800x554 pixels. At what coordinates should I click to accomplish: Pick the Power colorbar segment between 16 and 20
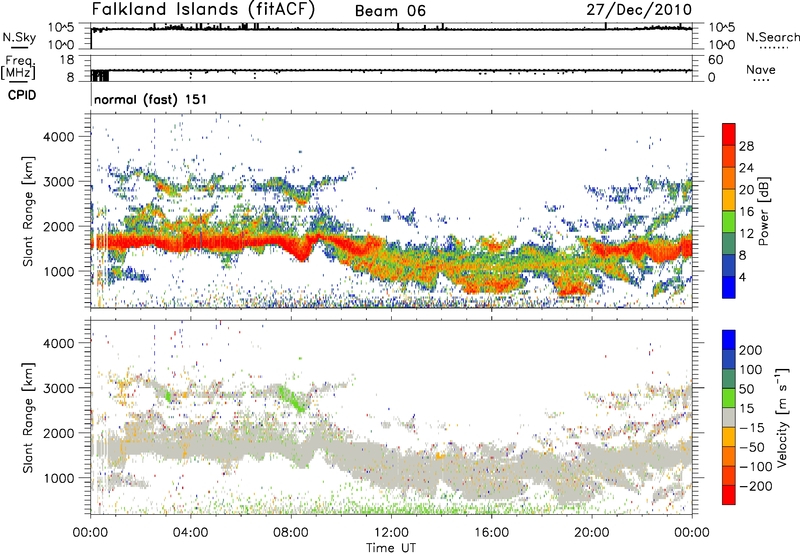click(729, 200)
